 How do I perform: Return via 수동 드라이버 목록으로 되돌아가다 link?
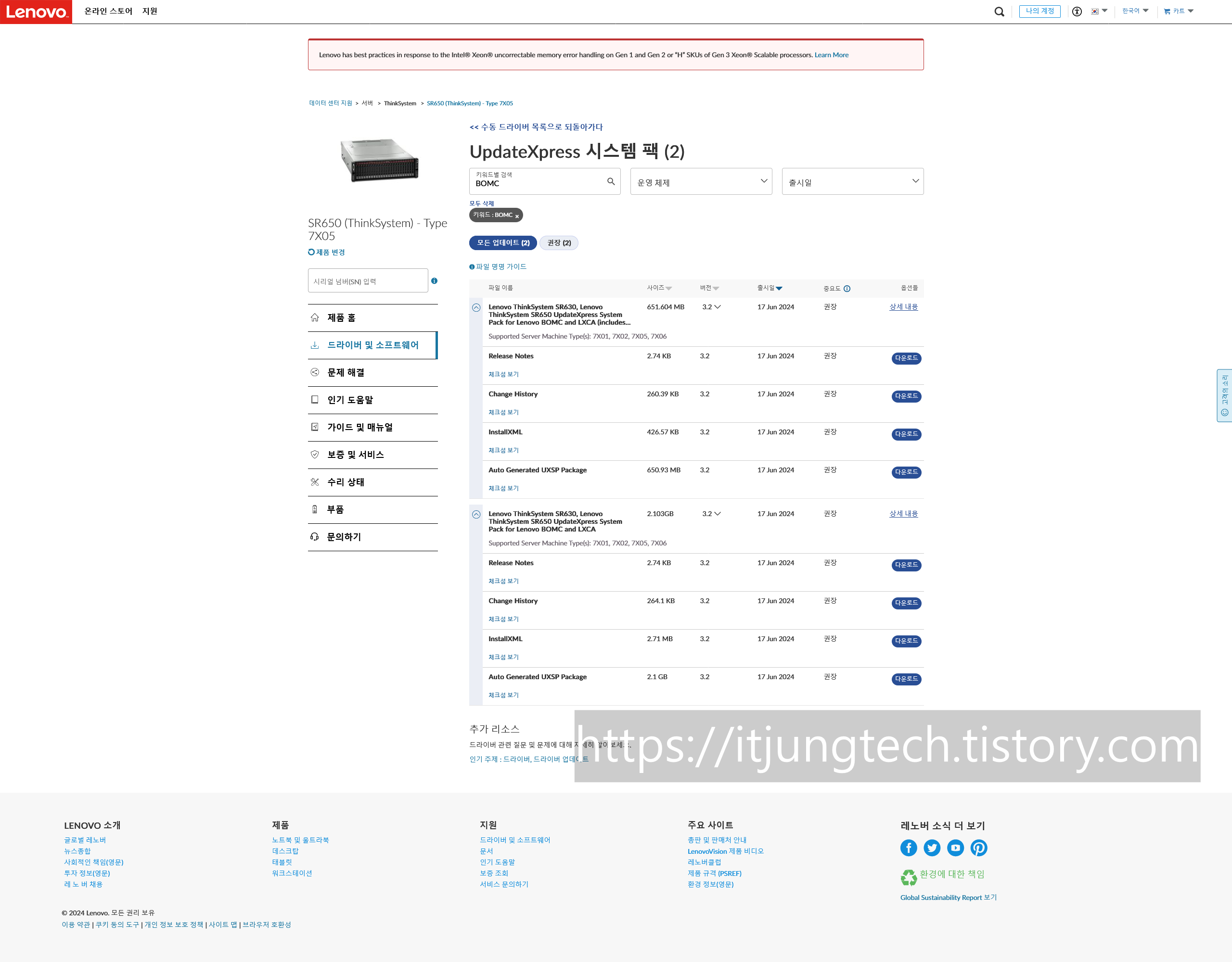click(536, 127)
